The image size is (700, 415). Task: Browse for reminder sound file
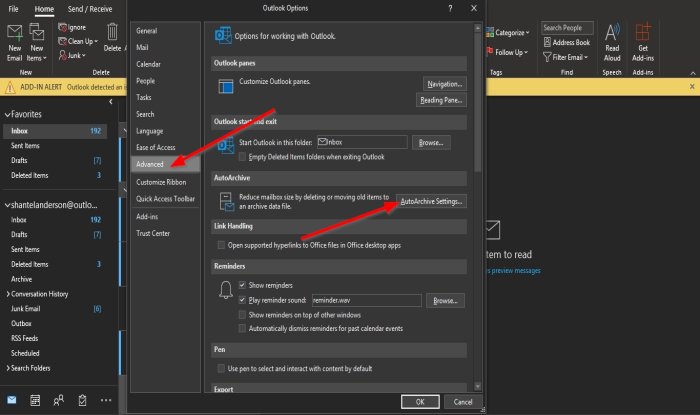click(x=445, y=300)
